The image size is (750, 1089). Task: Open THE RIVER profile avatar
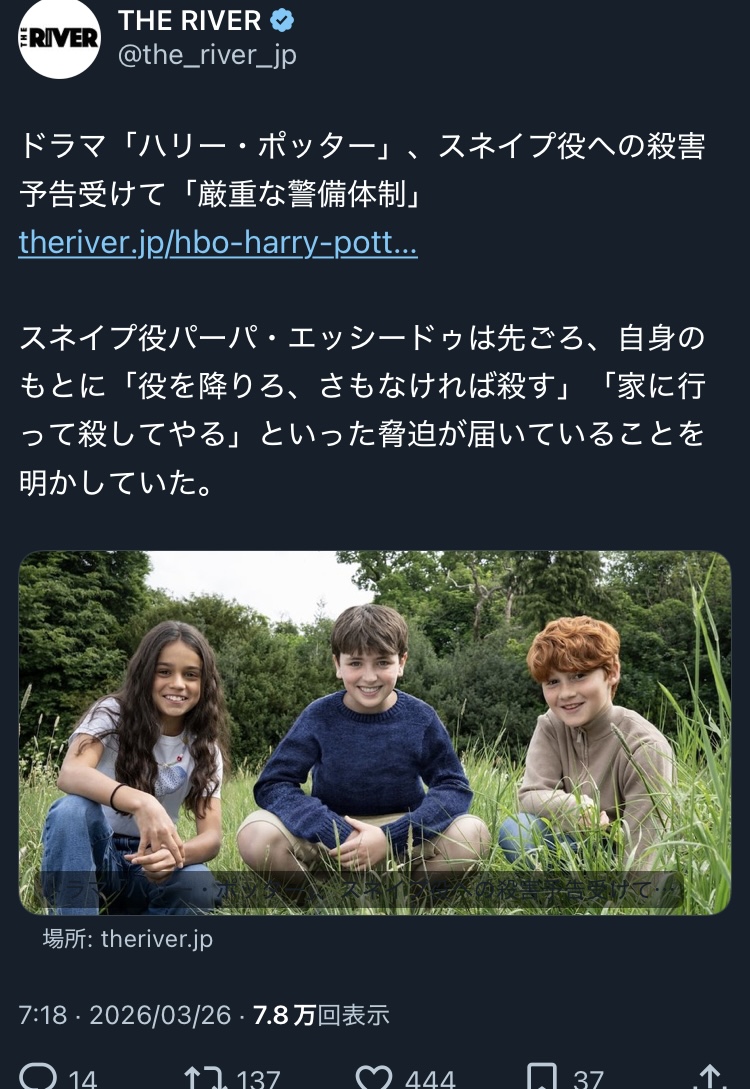(x=59, y=38)
